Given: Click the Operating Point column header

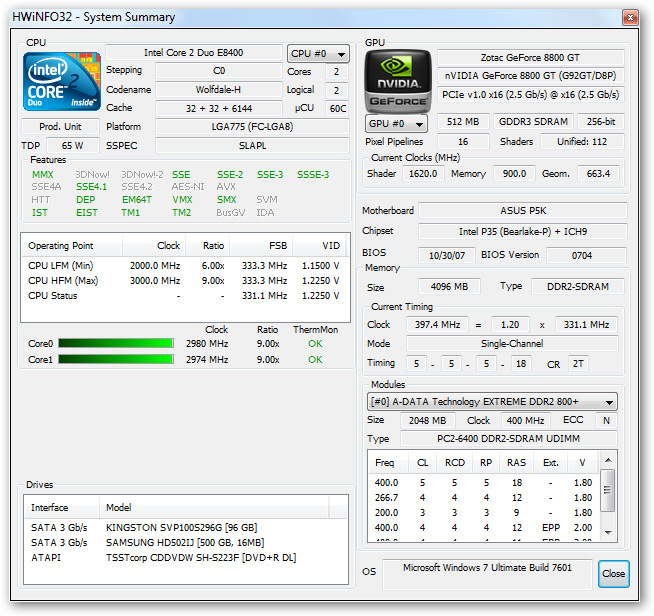Looking at the screenshot, I should [x=71, y=246].
